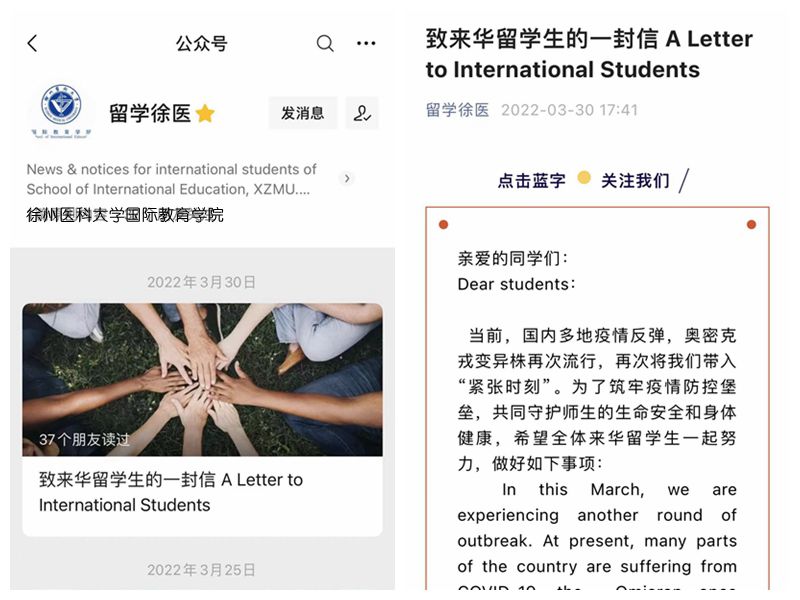Image resolution: width=800 pixels, height=600 pixels.
Task: Tap the 留学徐医 account logo avatar
Action: click(x=61, y=111)
